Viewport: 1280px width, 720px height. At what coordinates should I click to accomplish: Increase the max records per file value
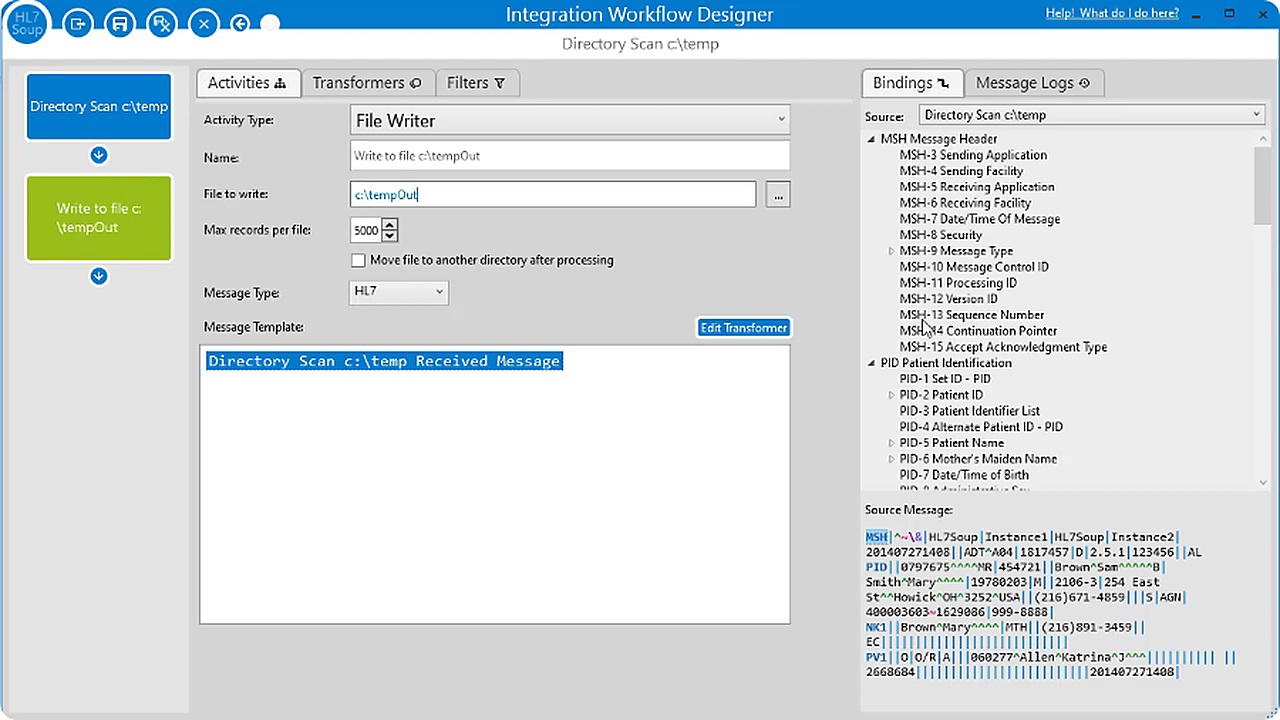click(390, 224)
